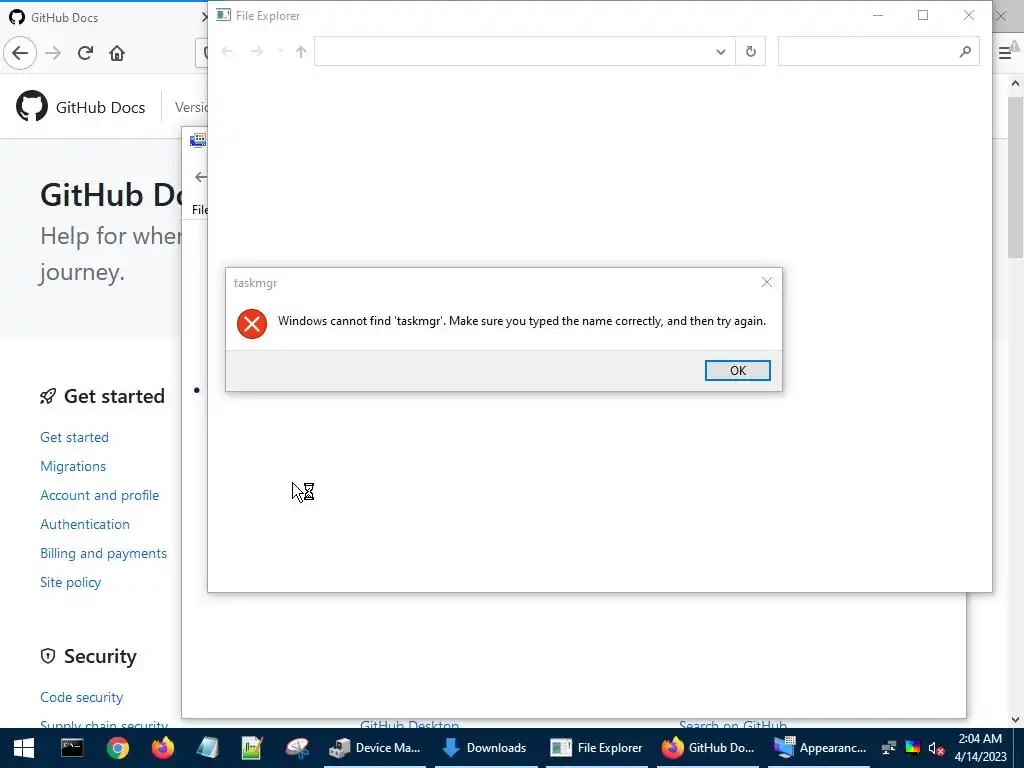Close the taskmgr error dialog with X
The height and width of the screenshot is (768, 1024).
(767, 282)
